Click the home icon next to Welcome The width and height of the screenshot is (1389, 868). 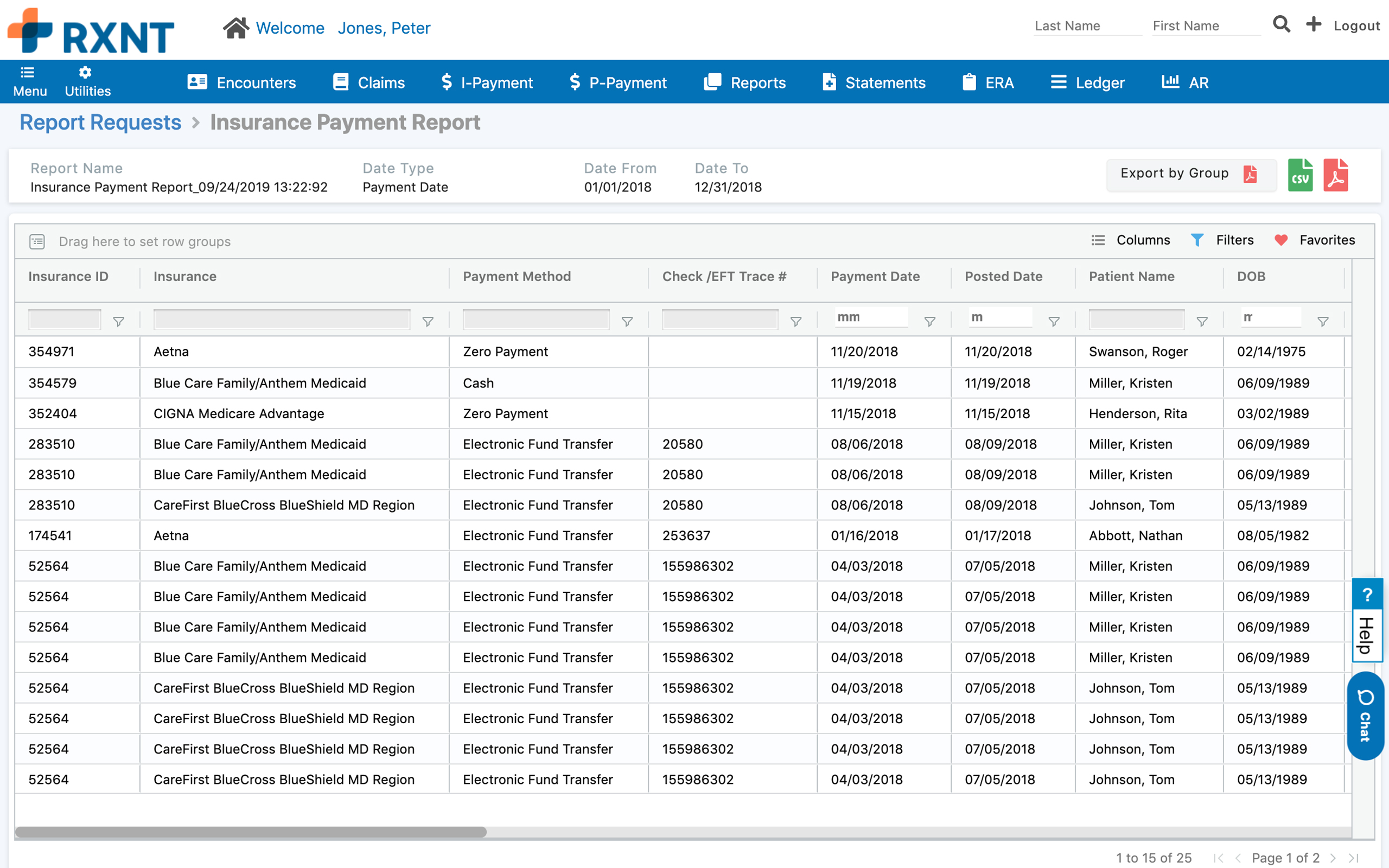[236, 28]
